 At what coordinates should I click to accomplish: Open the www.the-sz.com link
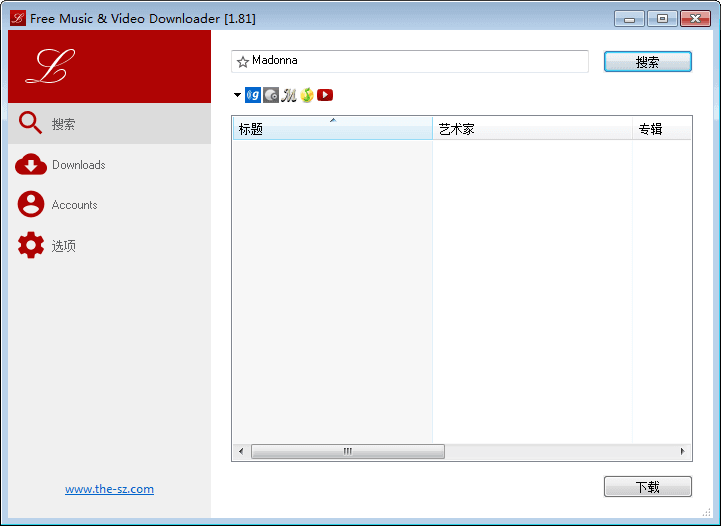point(109,489)
